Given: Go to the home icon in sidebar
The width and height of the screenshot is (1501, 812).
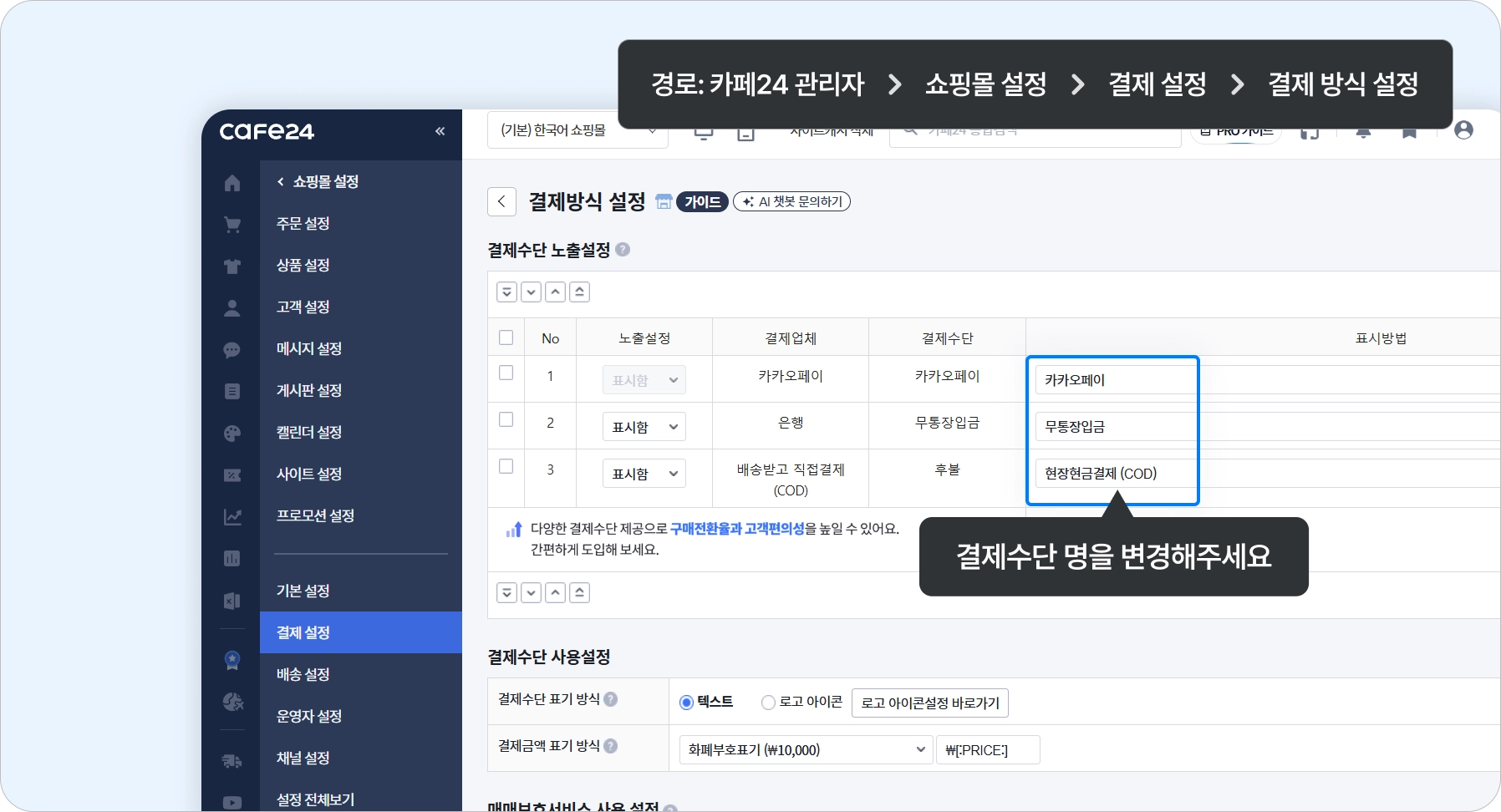Looking at the screenshot, I should coord(232,183).
